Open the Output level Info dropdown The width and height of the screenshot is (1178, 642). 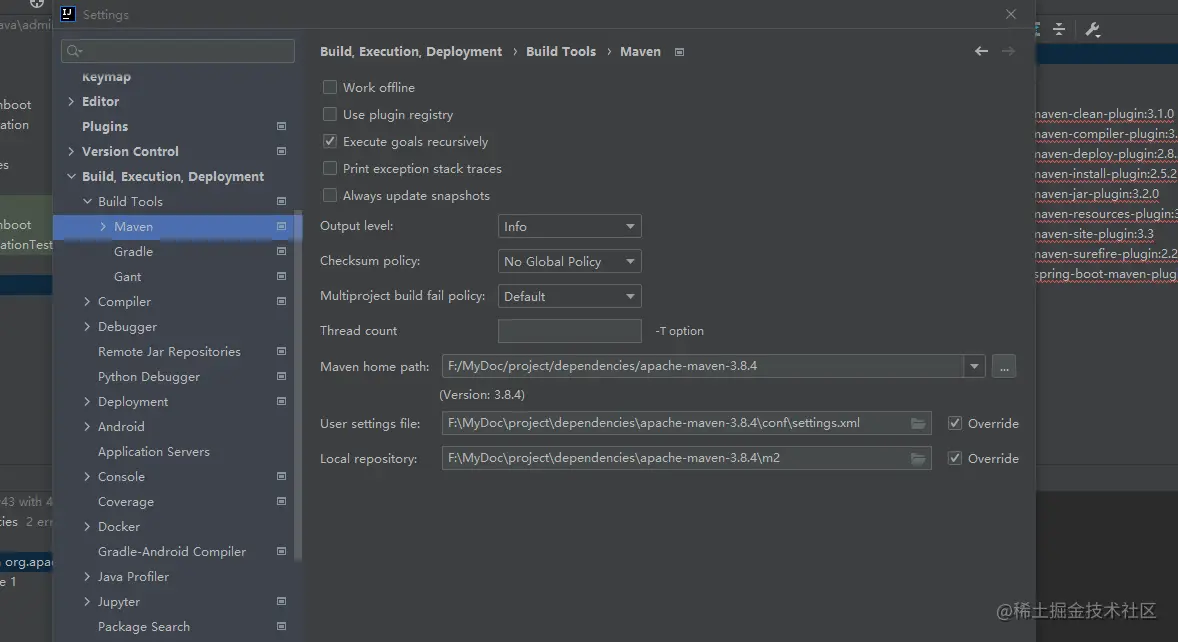[569, 226]
